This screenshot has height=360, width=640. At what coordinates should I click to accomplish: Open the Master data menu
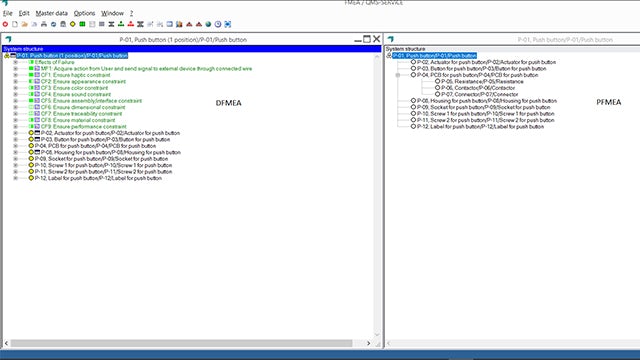point(51,13)
